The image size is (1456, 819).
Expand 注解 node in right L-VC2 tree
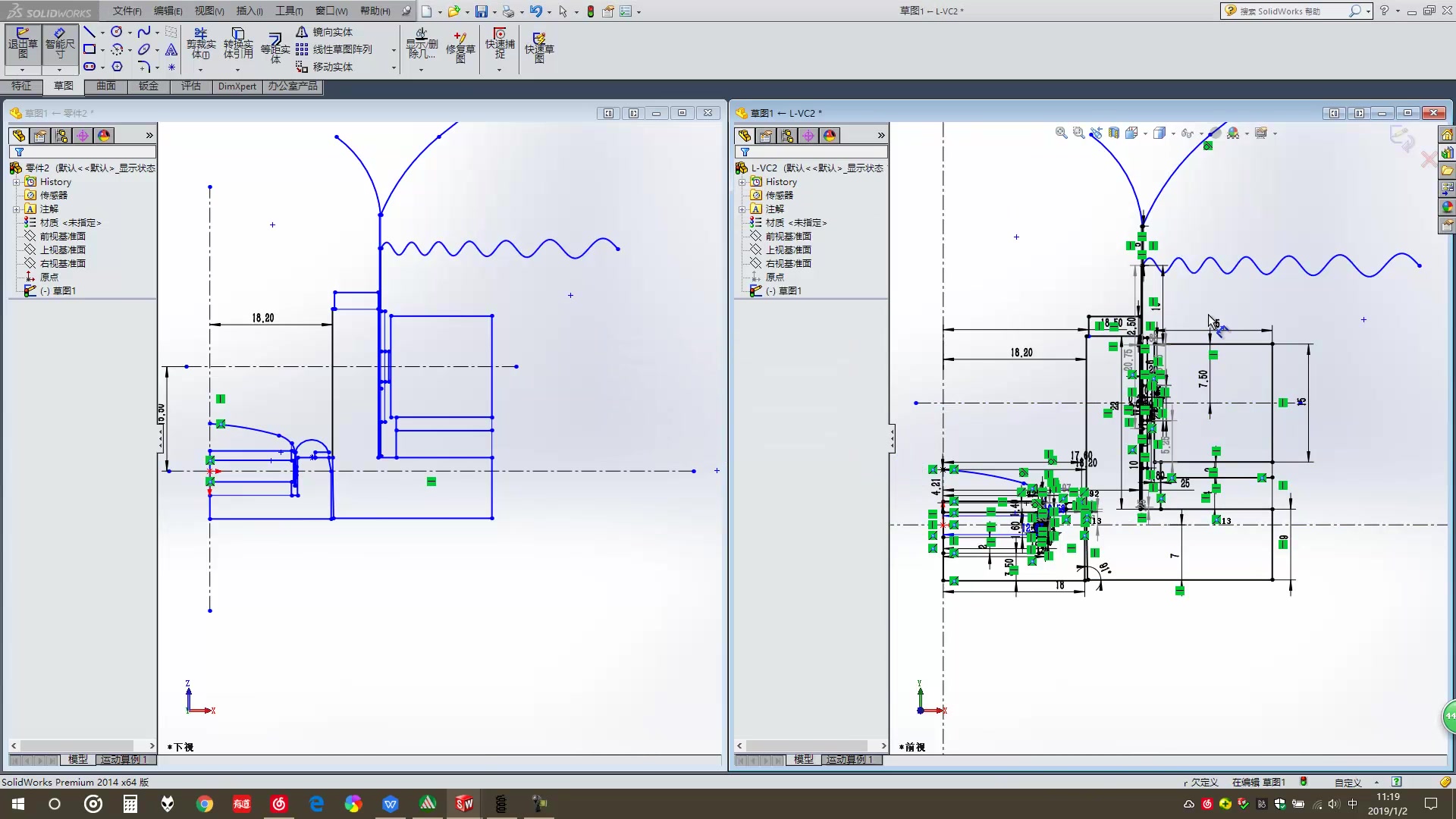coord(742,209)
